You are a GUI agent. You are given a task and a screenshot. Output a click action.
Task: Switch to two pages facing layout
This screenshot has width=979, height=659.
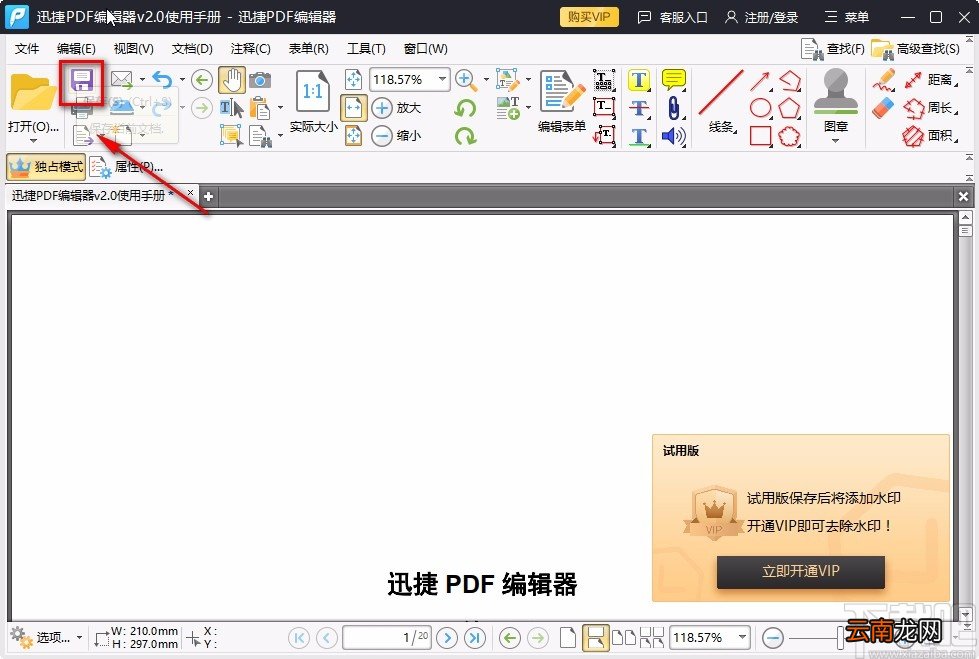[x=624, y=638]
